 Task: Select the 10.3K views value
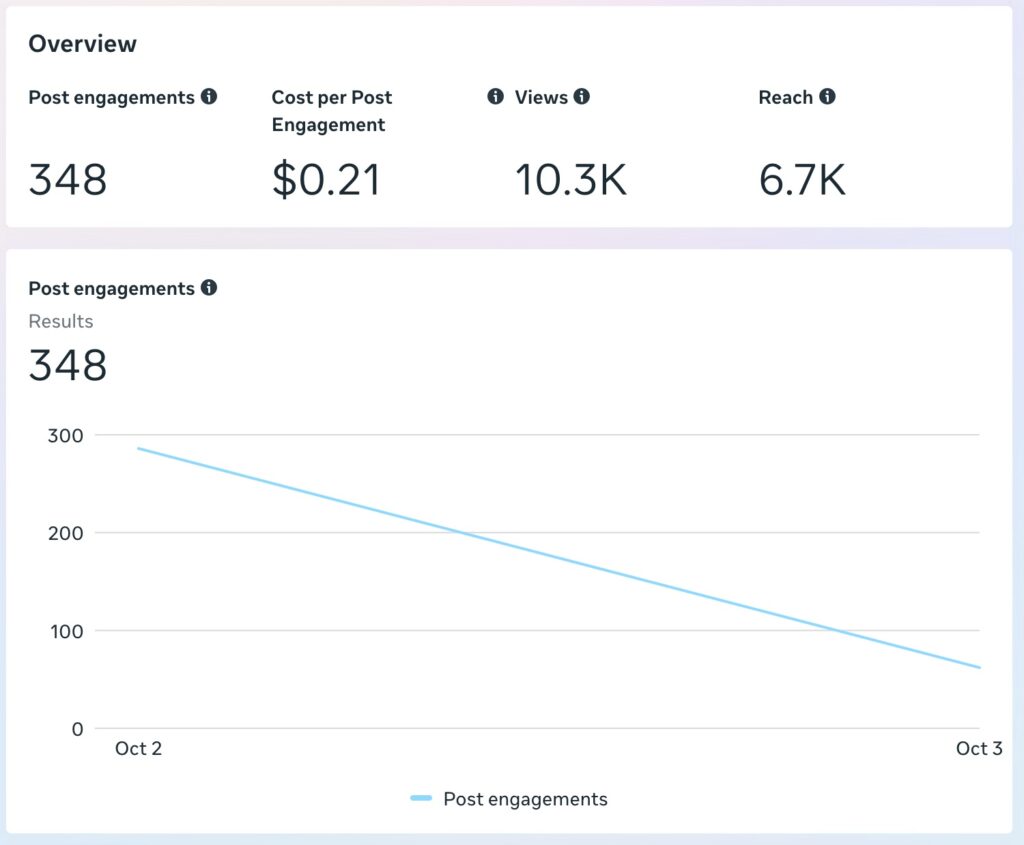coord(570,180)
